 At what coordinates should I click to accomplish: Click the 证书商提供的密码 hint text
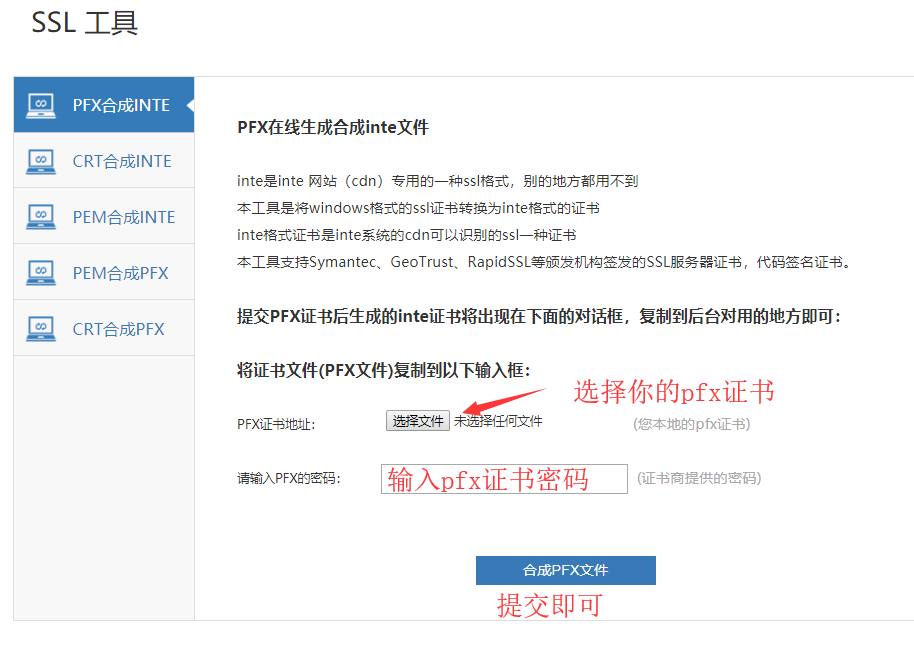698,479
